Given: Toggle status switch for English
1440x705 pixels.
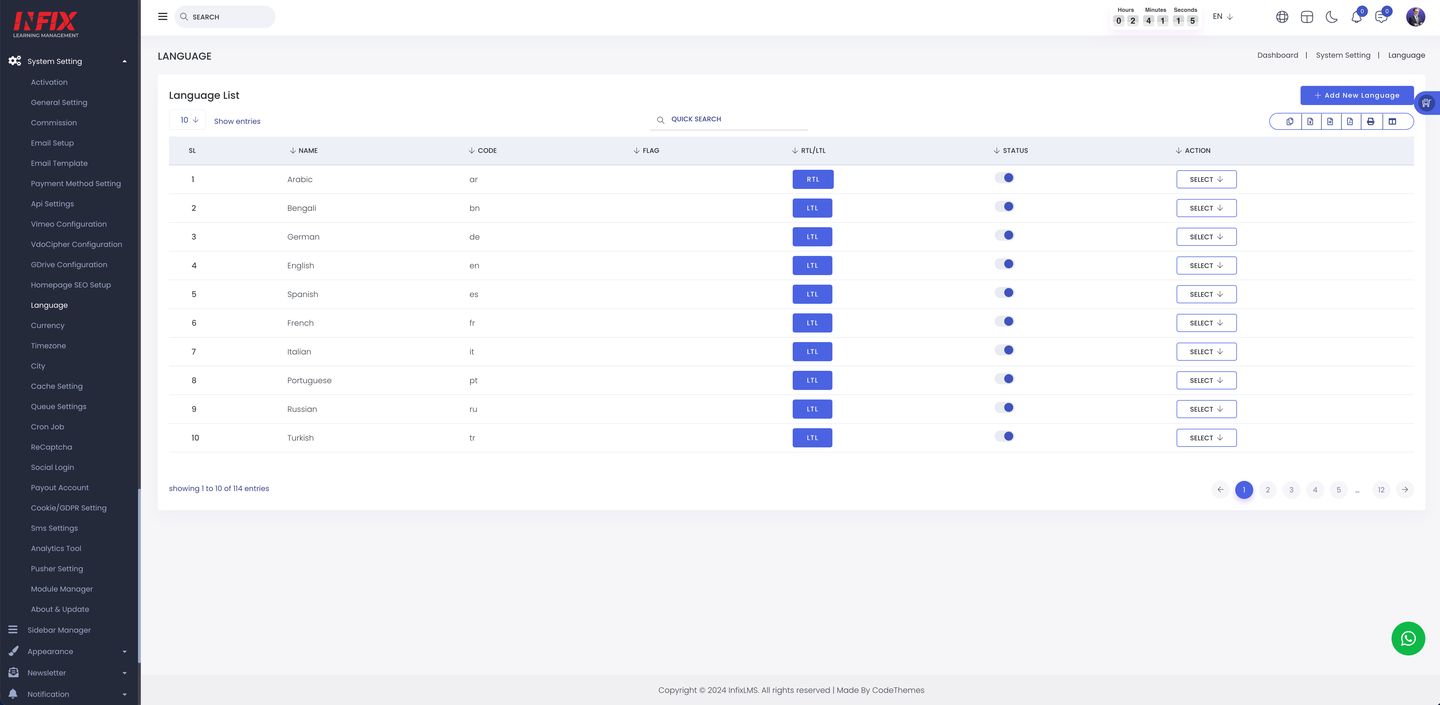Looking at the screenshot, I should pyautogui.click(x=1005, y=264).
